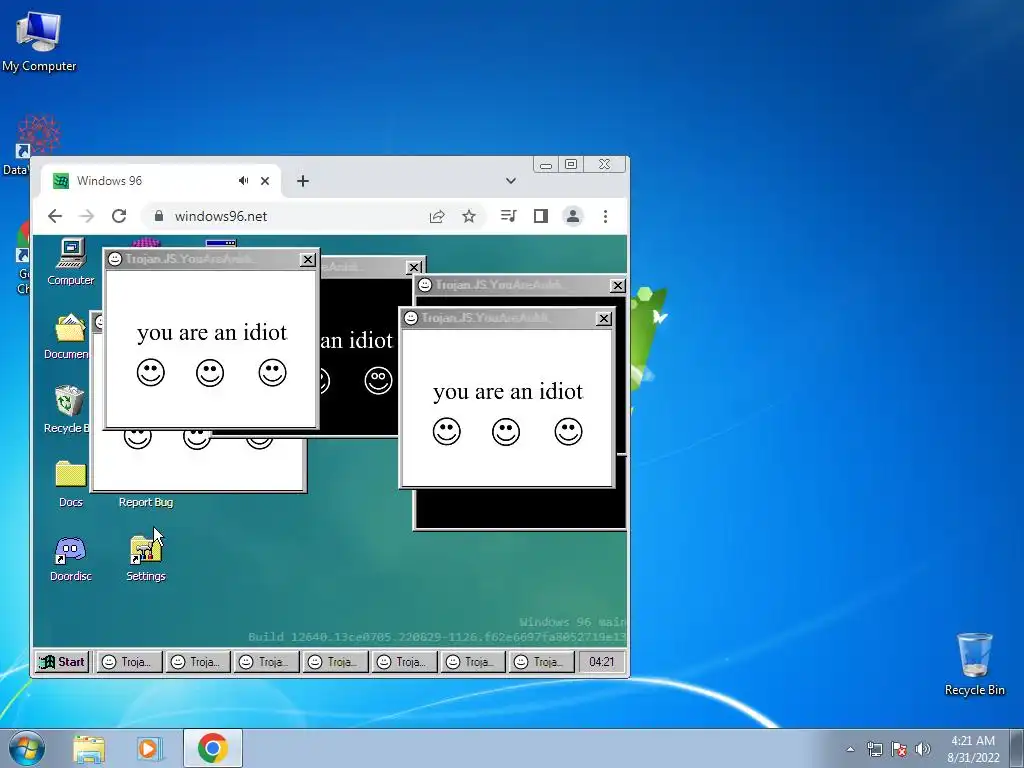Select the seventh Troja taskbar item
The height and width of the screenshot is (768, 1024).
pos(541,662)
